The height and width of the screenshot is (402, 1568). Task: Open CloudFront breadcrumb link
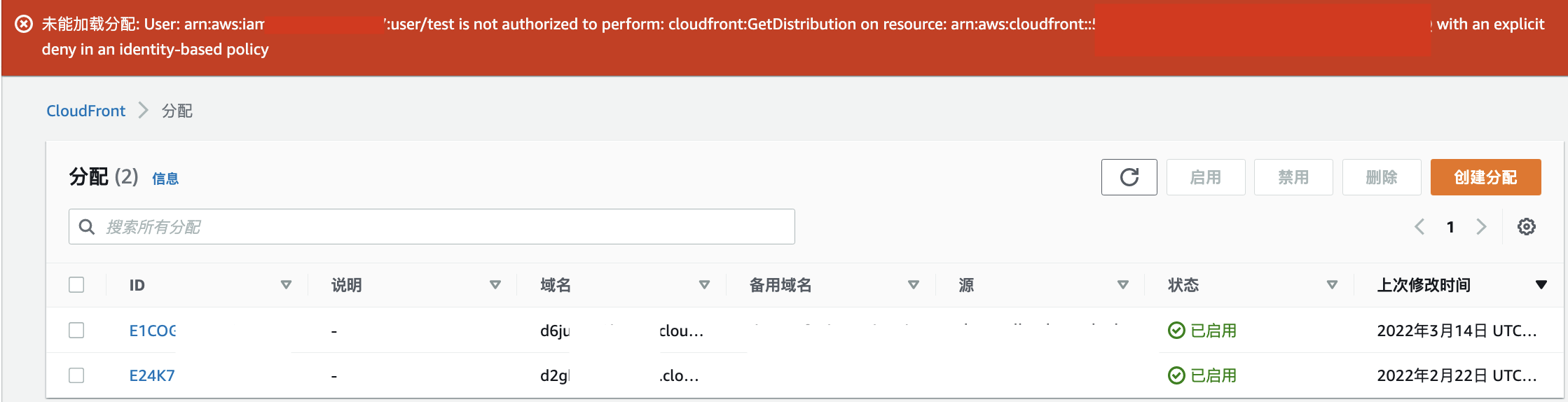85,111
